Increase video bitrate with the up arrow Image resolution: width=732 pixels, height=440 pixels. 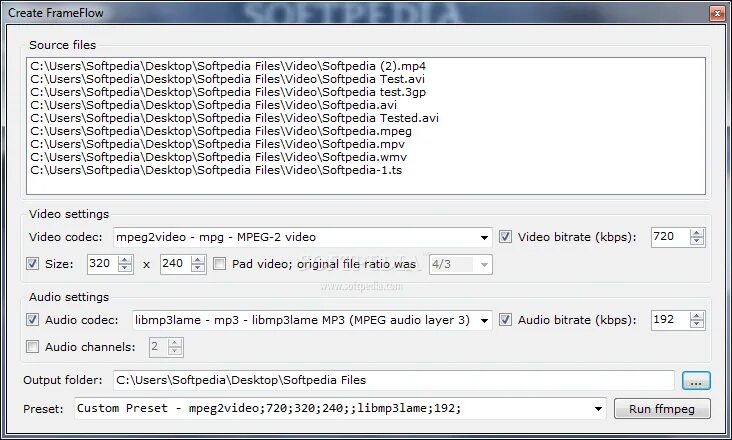pyautogui.click(x=697, y=233)
